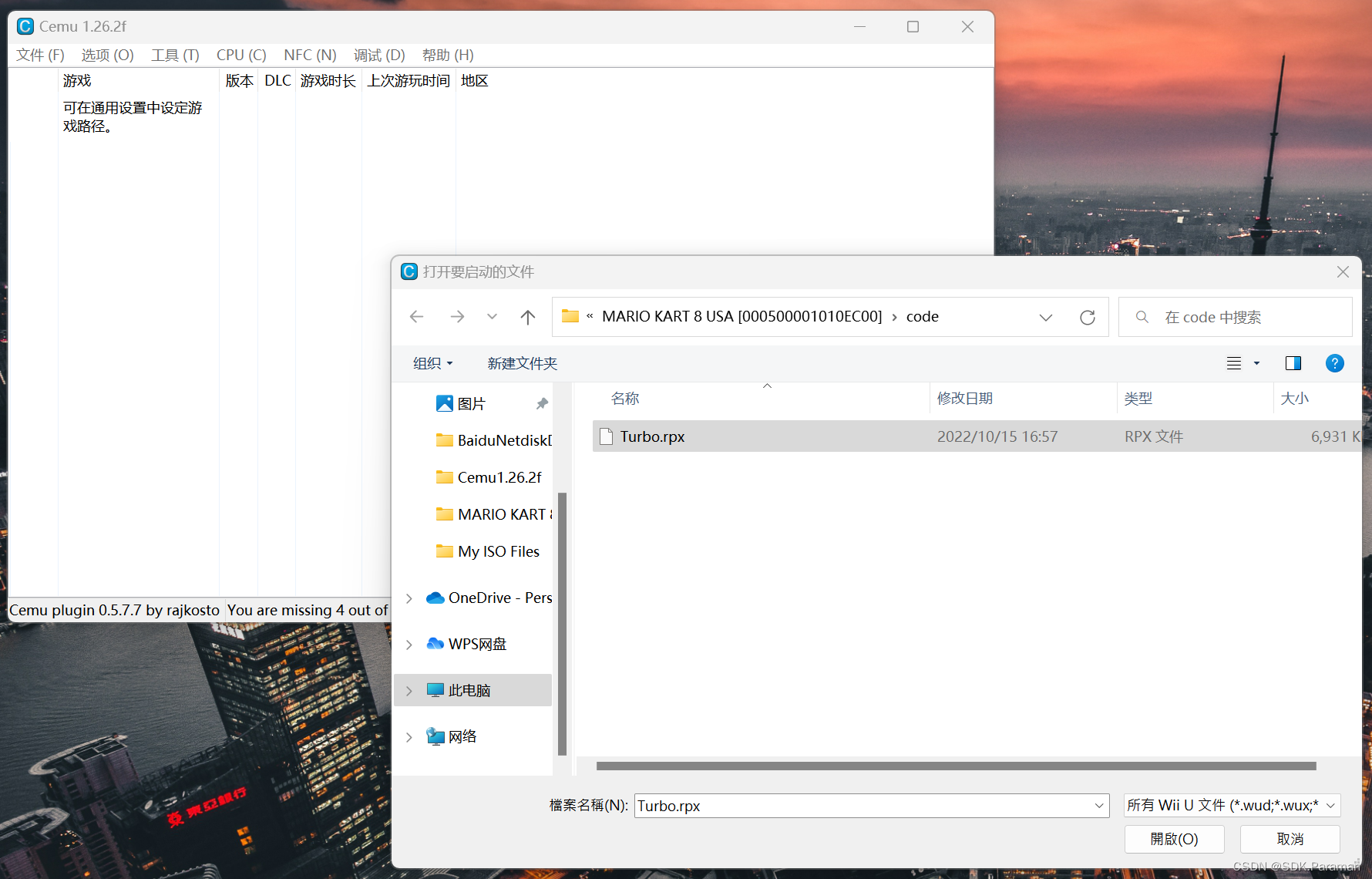Click the 地区 column header in Cemu
This screenshot has height=879, width=1372.
(474, 81)
